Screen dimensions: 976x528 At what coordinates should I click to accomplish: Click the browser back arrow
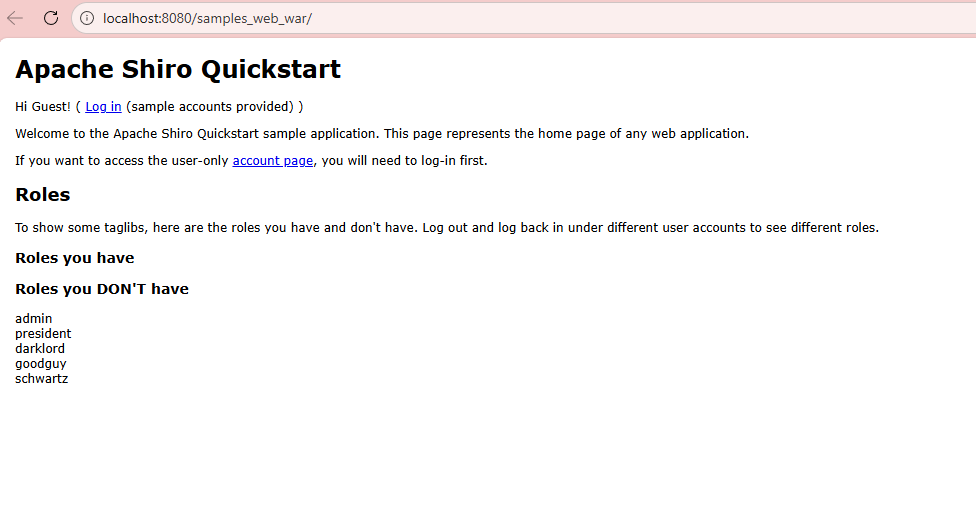click(15, 18)
